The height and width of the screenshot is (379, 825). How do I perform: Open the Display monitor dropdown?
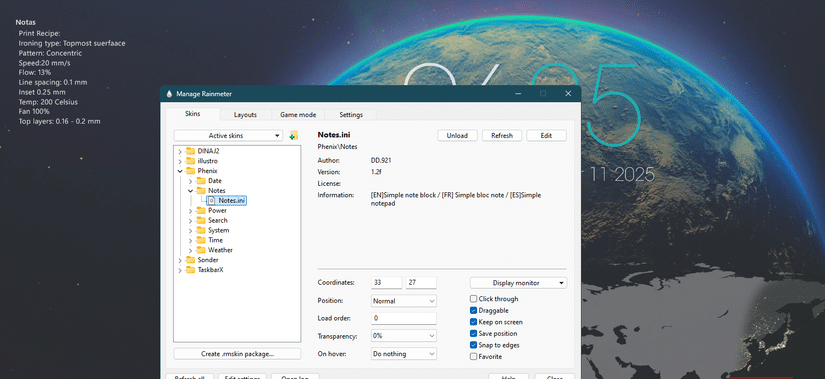point(518,283)
